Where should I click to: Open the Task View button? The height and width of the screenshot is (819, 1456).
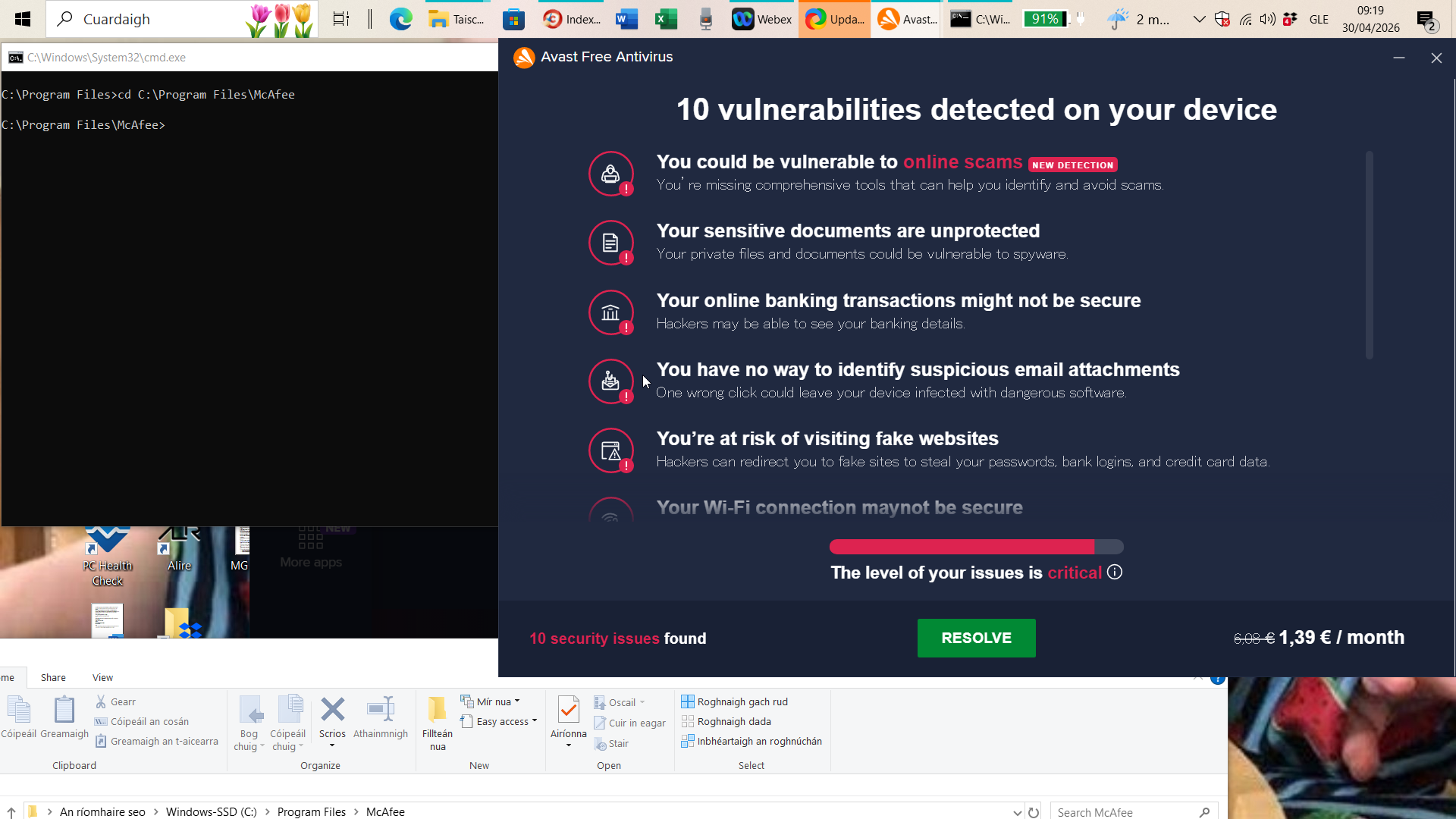click(x=341, y=19)
